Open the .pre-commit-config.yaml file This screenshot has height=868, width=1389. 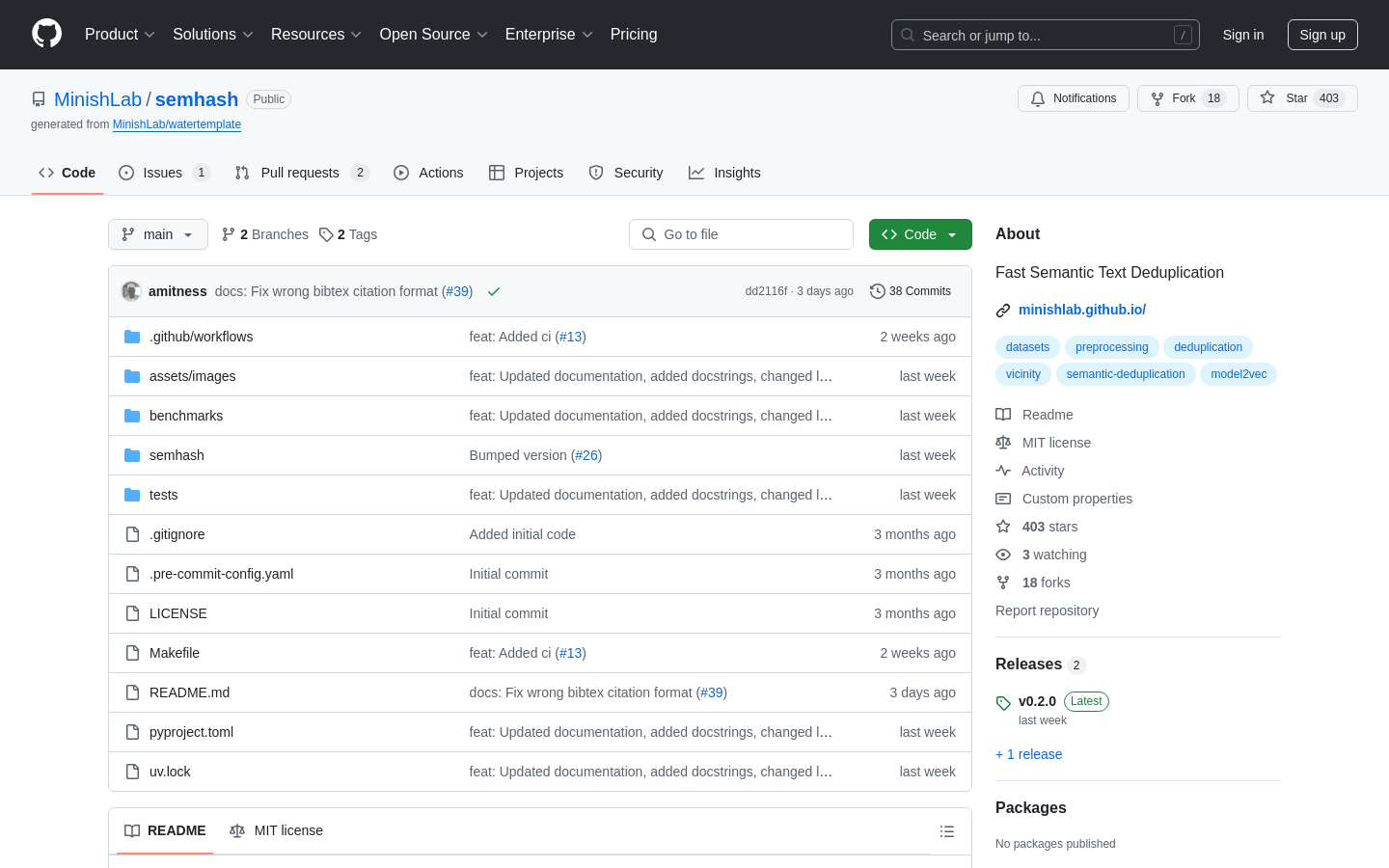tap(221, 574)
